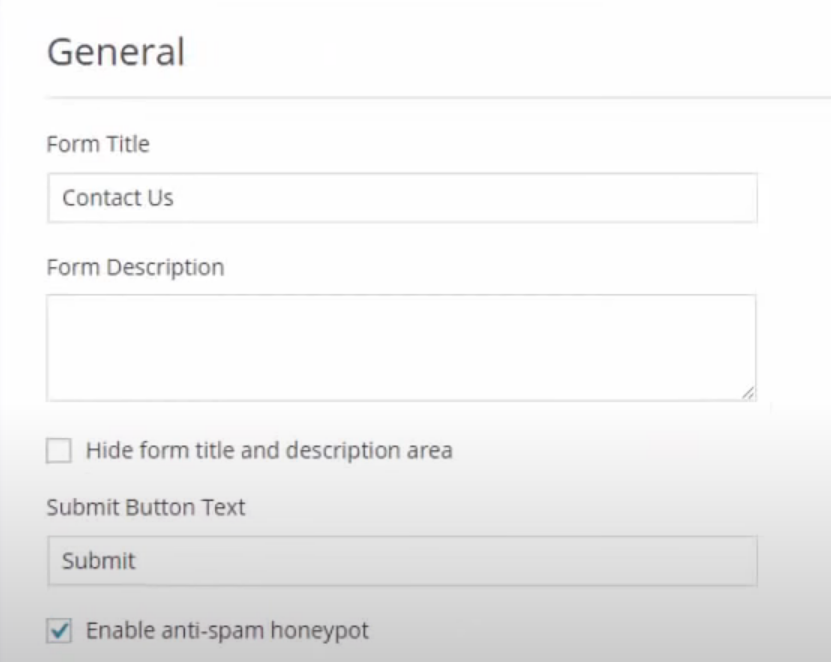Click the textarea resize handle corner
Image resolution: width=831 pixels, height=662 pixels.
point(747,393)
